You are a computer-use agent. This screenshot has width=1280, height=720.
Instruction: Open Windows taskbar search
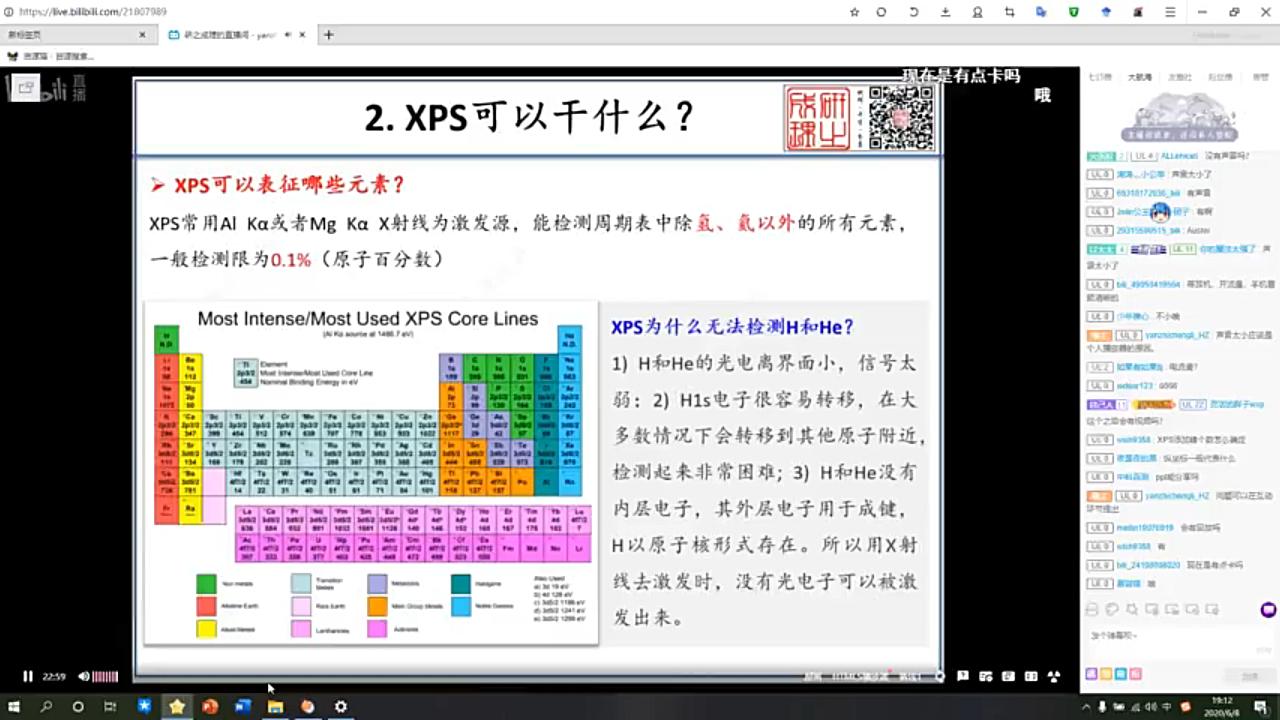pyautogui.click(x=46, y=706)
